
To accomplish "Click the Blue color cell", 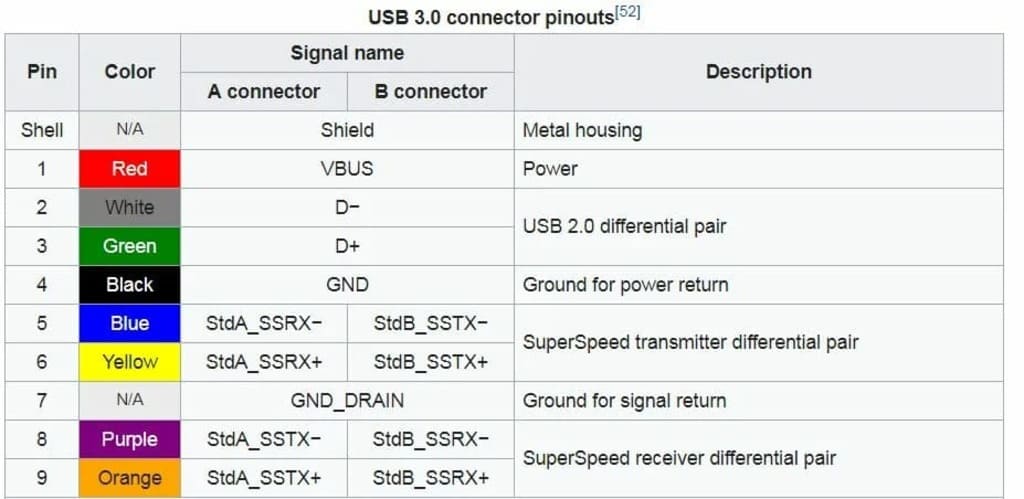I will click(130, 323).
